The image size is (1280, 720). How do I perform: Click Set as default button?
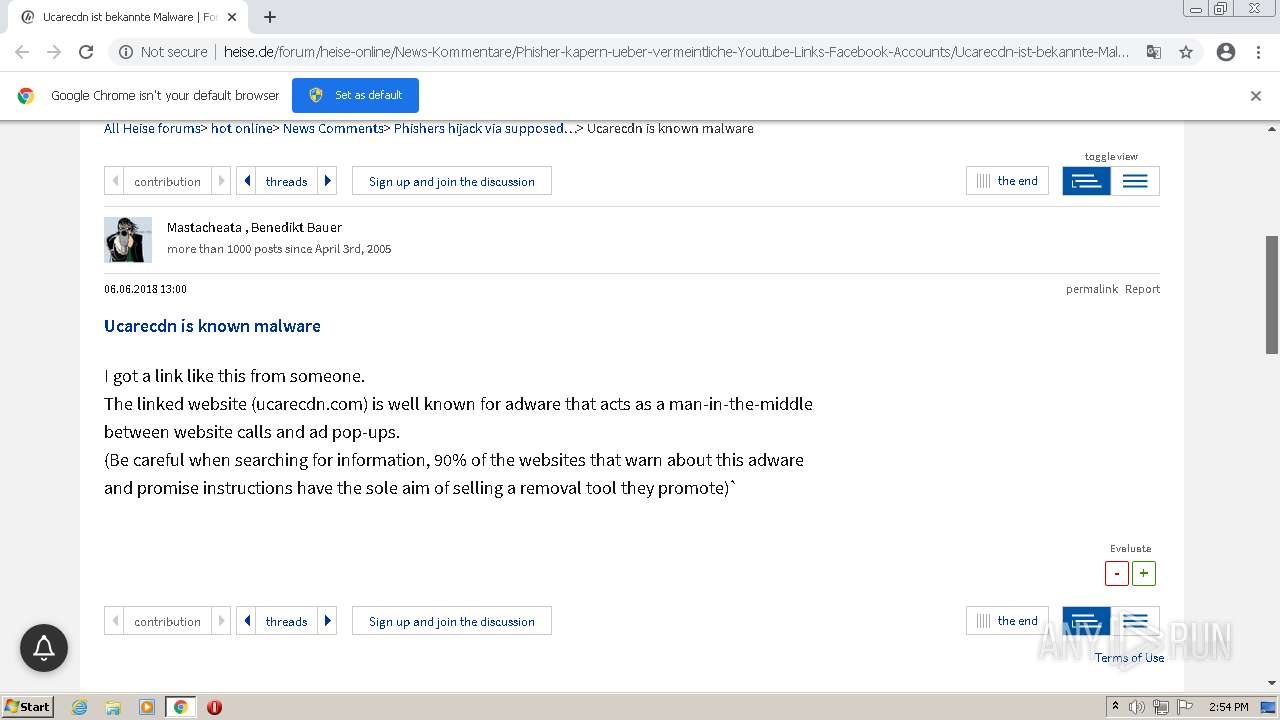pos(355,95)
